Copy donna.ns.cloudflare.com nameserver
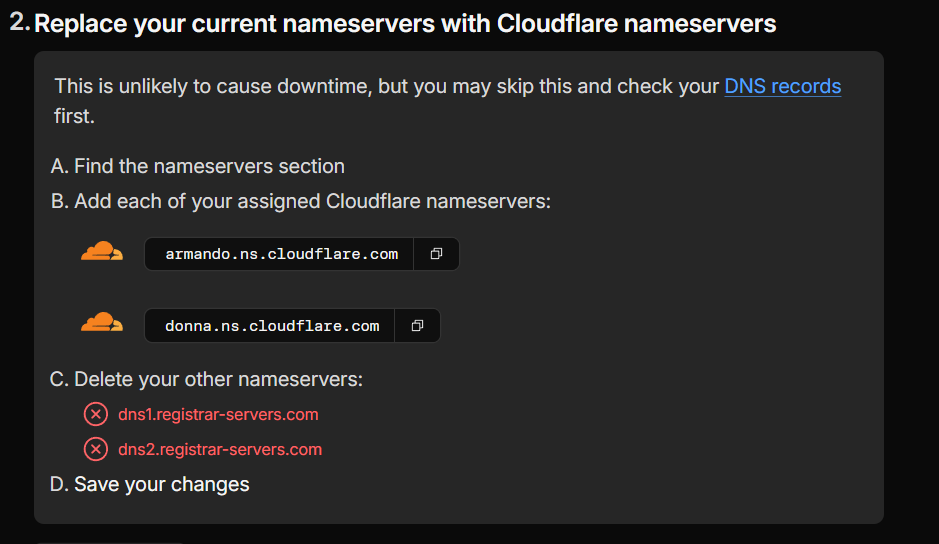Image resolution: width=939 pixels, height=544 pixels. point(417,325)
